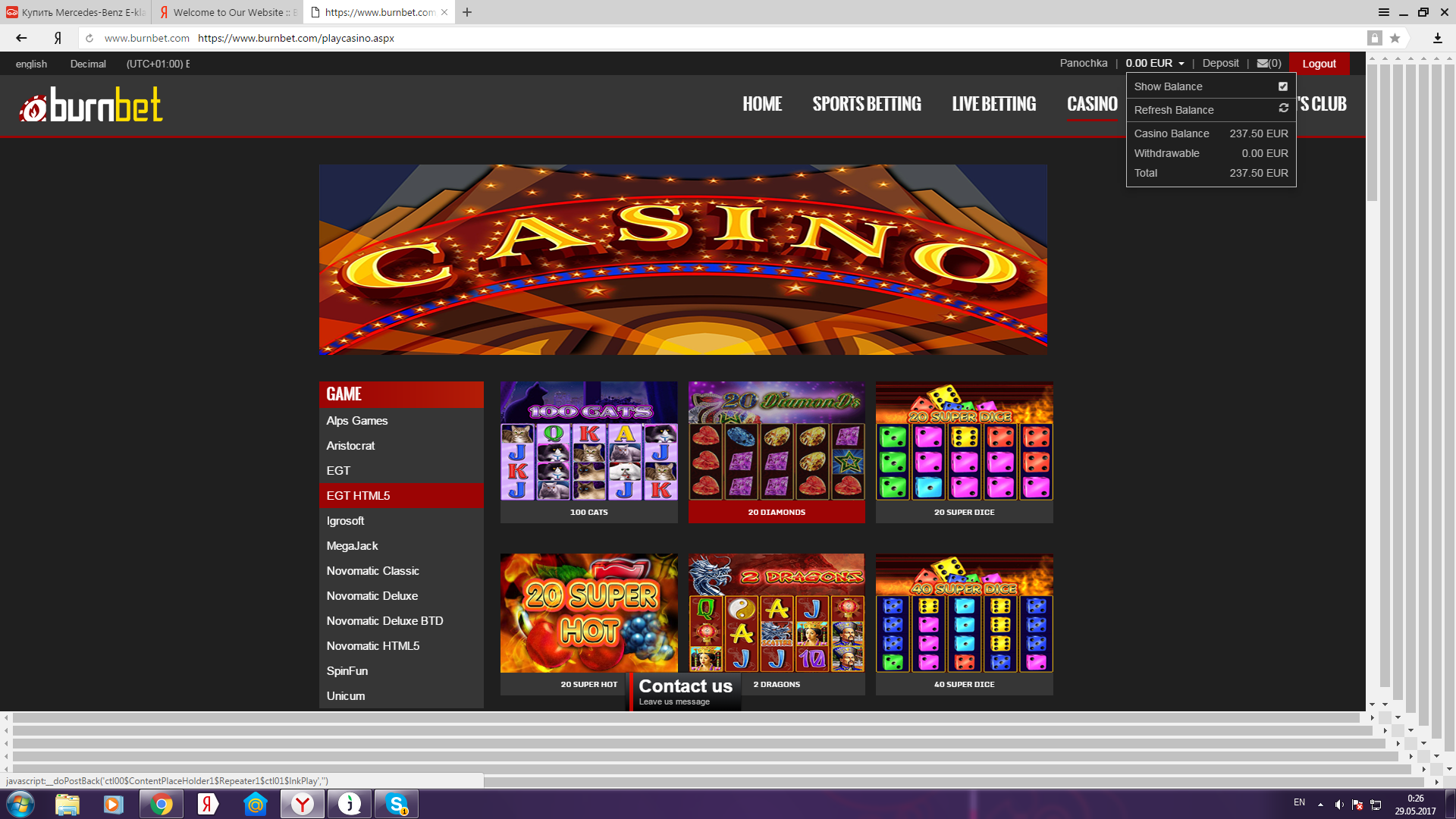Image resolution: width=1456 pixels, height=819 pixels.
Task: Open the Decimal odds format selector
Action: click(88, 64)
